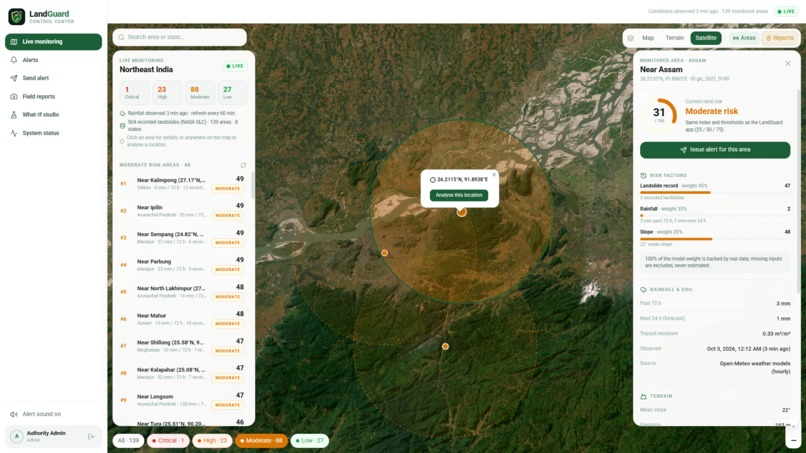
Task: Filter the map by All · 139
Action: 128,441
